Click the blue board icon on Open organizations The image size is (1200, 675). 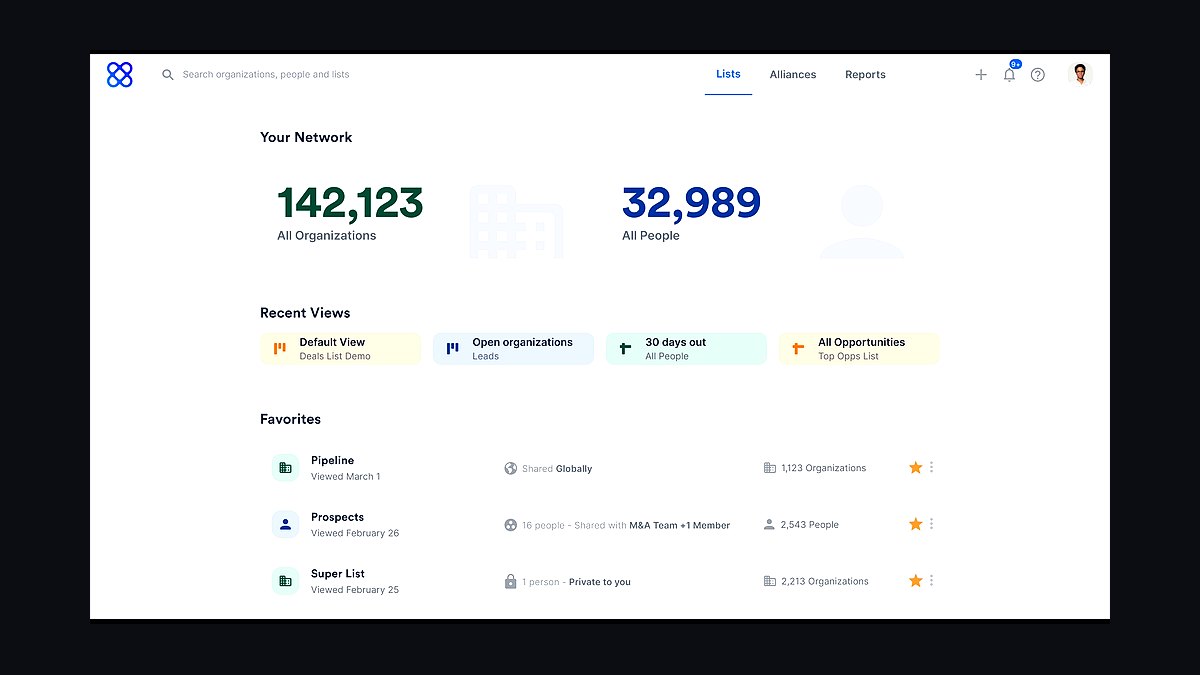point(453,349)
